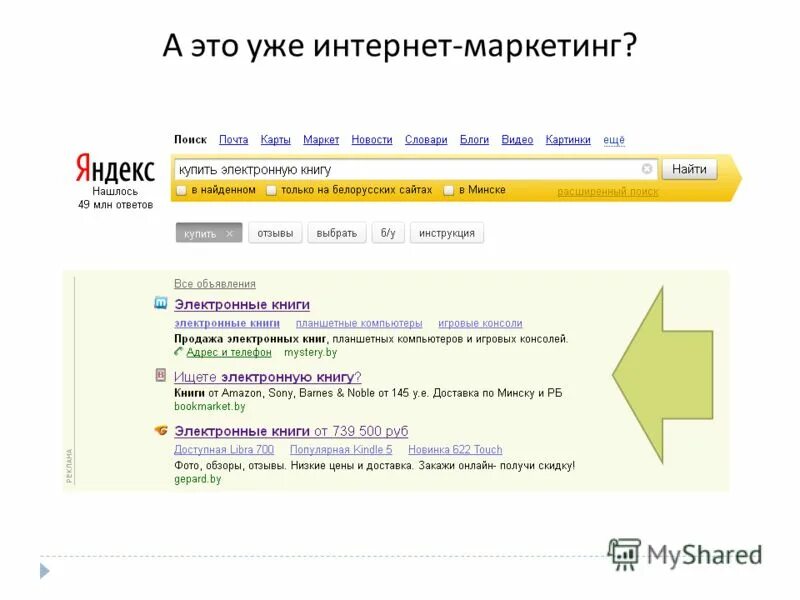This screenshot has height=600, width=800.
Task: Click 'Популярная Kindle 5' sublink
Action: tap(341, 449)
